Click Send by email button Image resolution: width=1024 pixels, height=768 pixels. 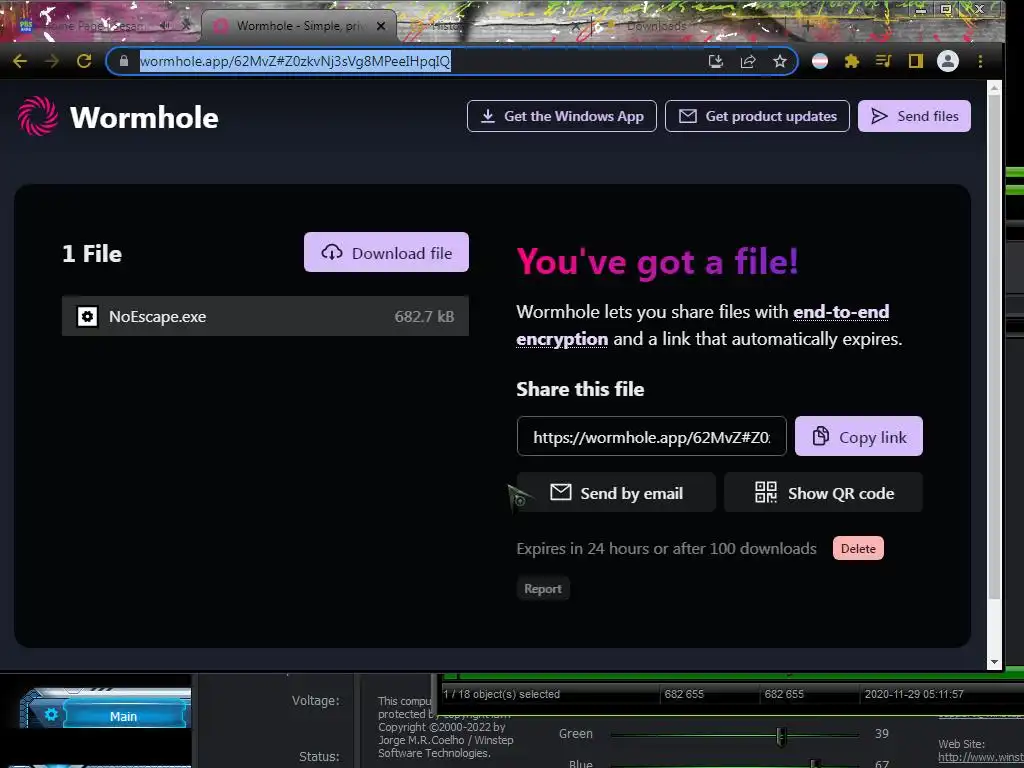click(616, 492)
